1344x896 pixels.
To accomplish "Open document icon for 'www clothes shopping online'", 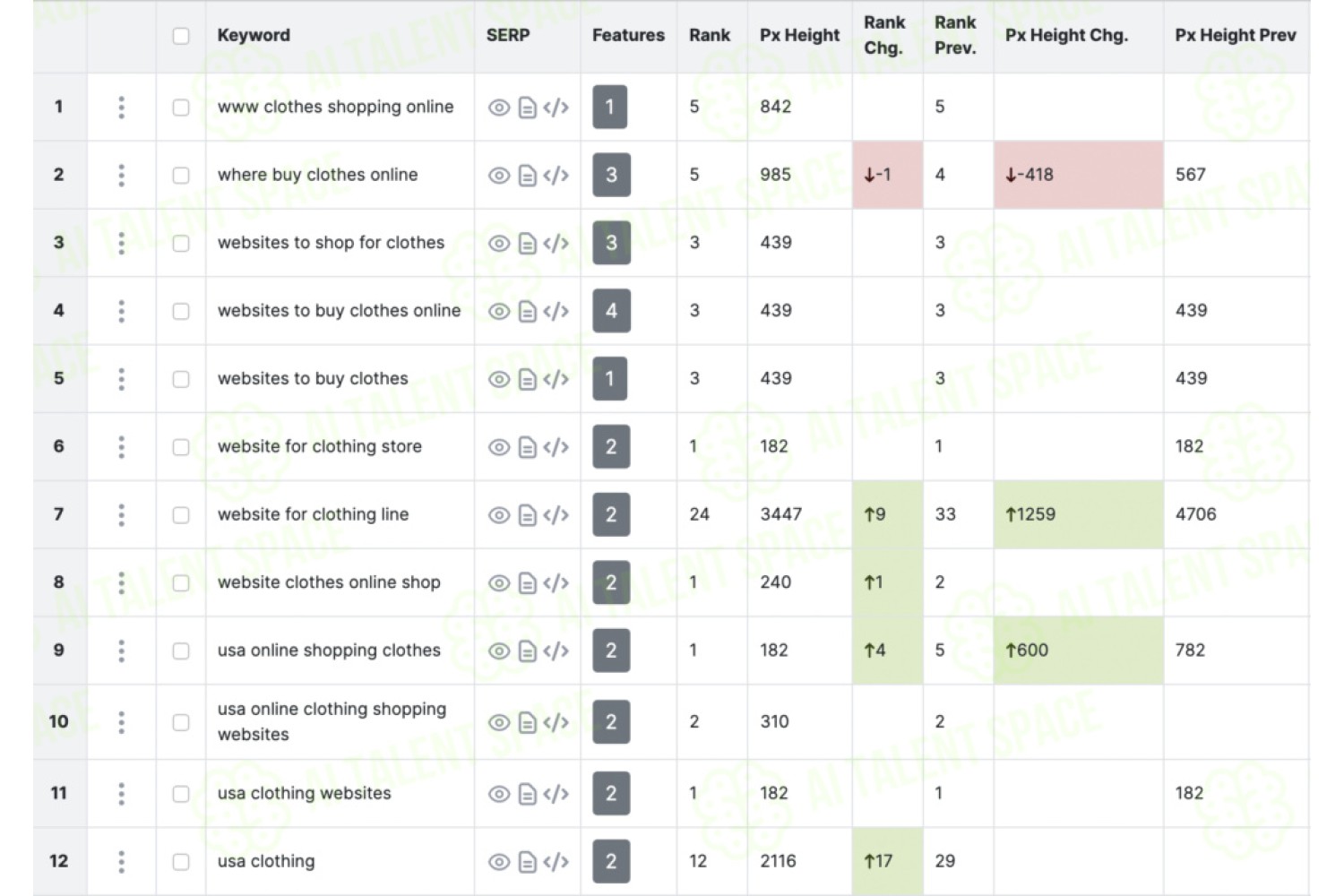I will click(528, 108).
